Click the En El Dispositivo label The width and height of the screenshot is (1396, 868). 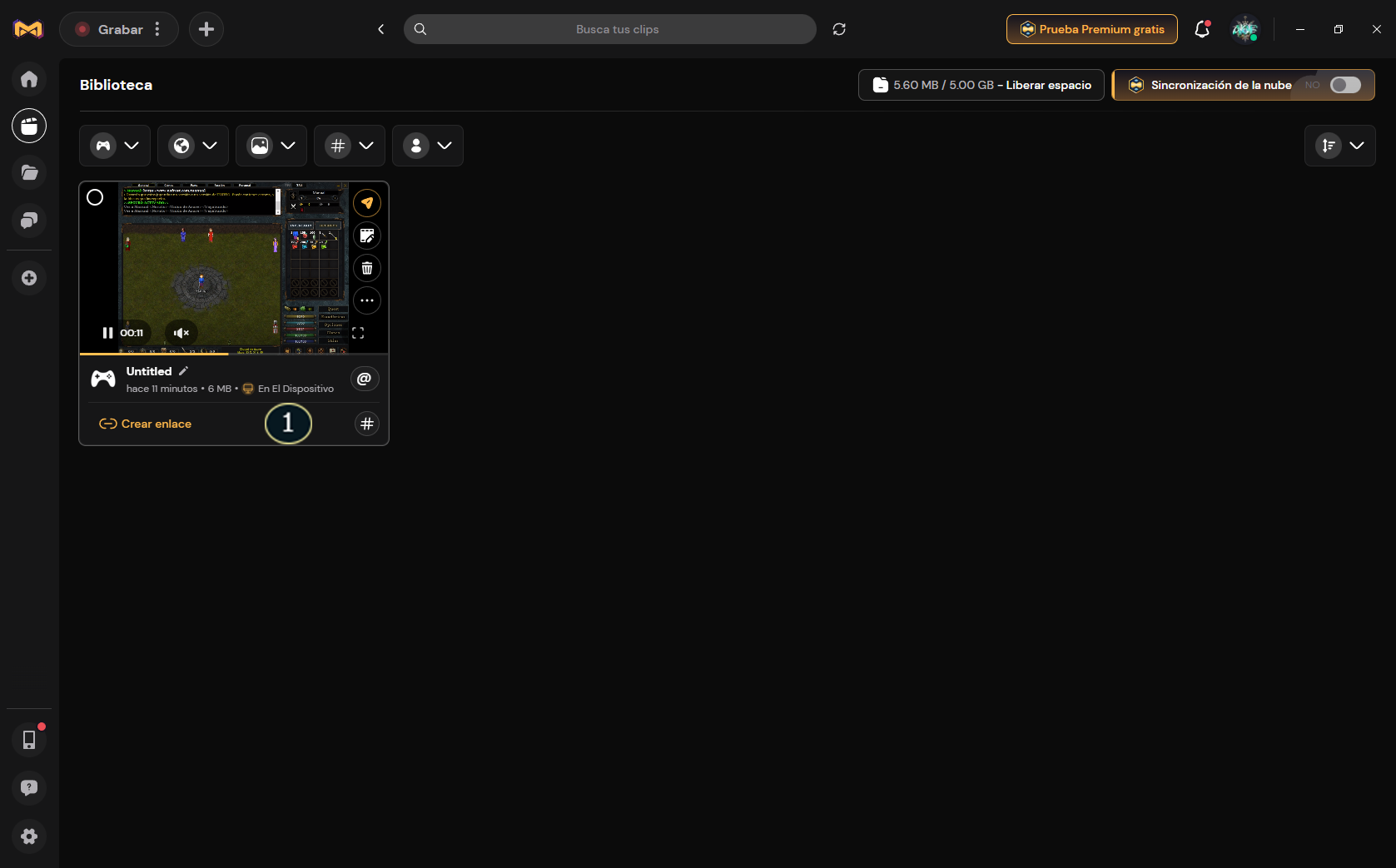(x=296, y=389)
